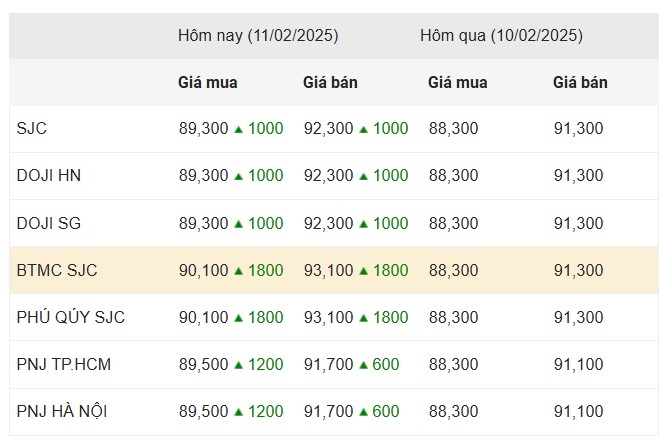Open the BTMC SJC row label

[57, 270]
